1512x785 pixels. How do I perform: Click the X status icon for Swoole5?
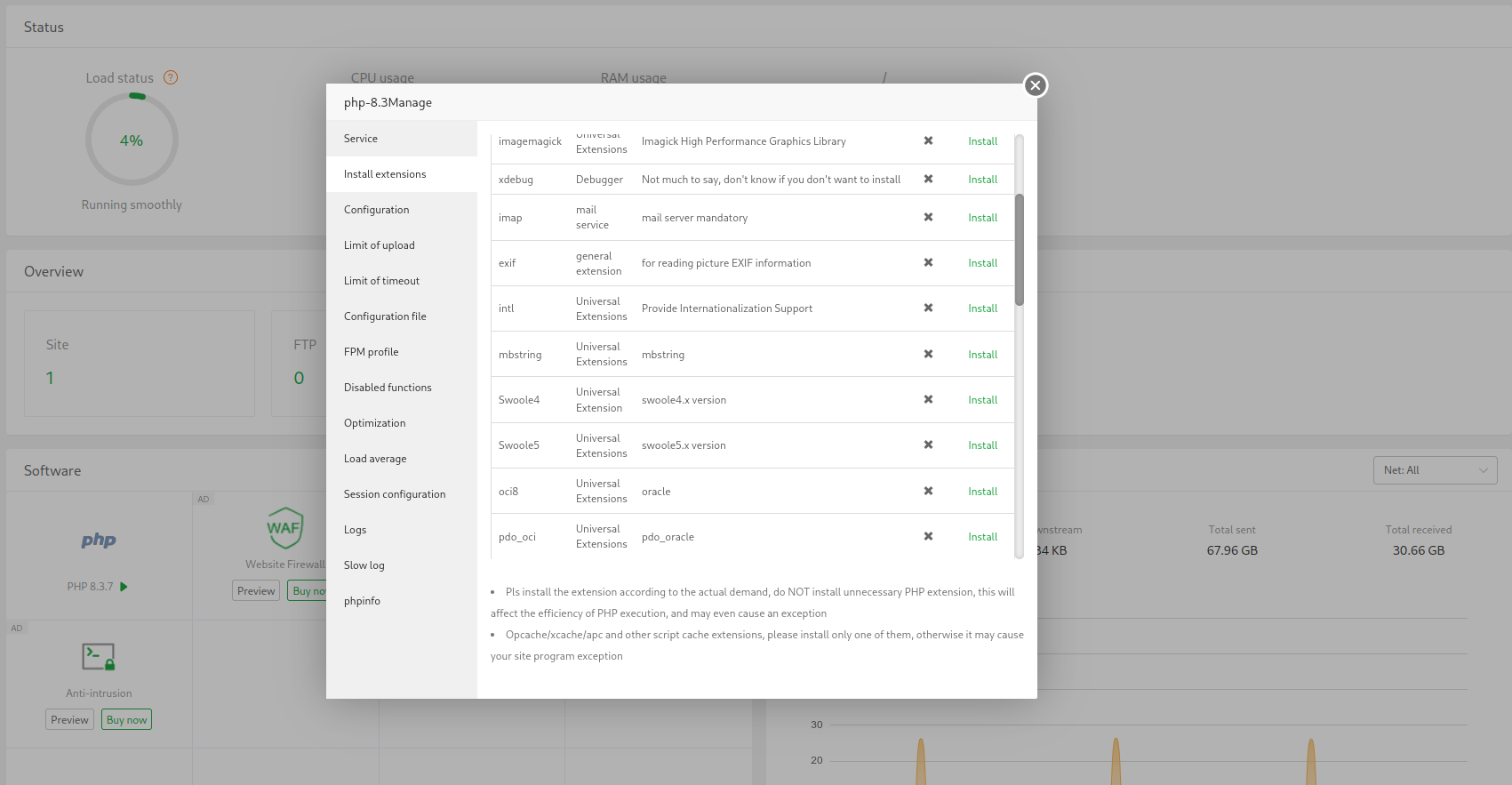point(928,445)
